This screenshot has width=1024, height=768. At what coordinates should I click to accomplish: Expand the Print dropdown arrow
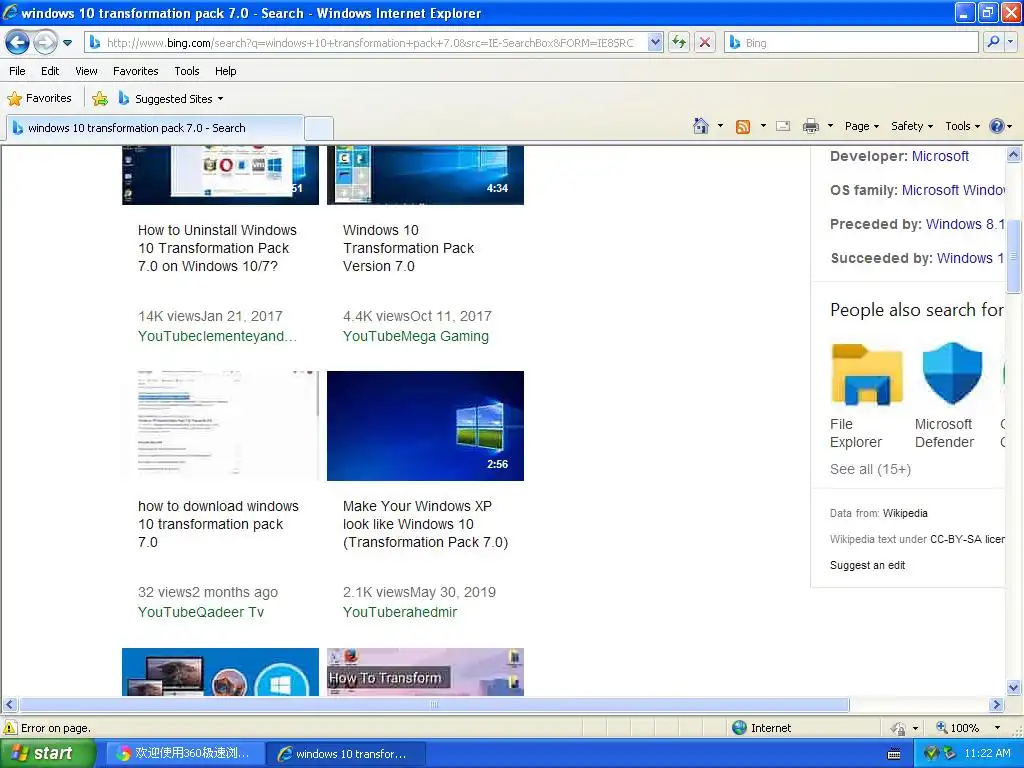[x=830, y=126]
